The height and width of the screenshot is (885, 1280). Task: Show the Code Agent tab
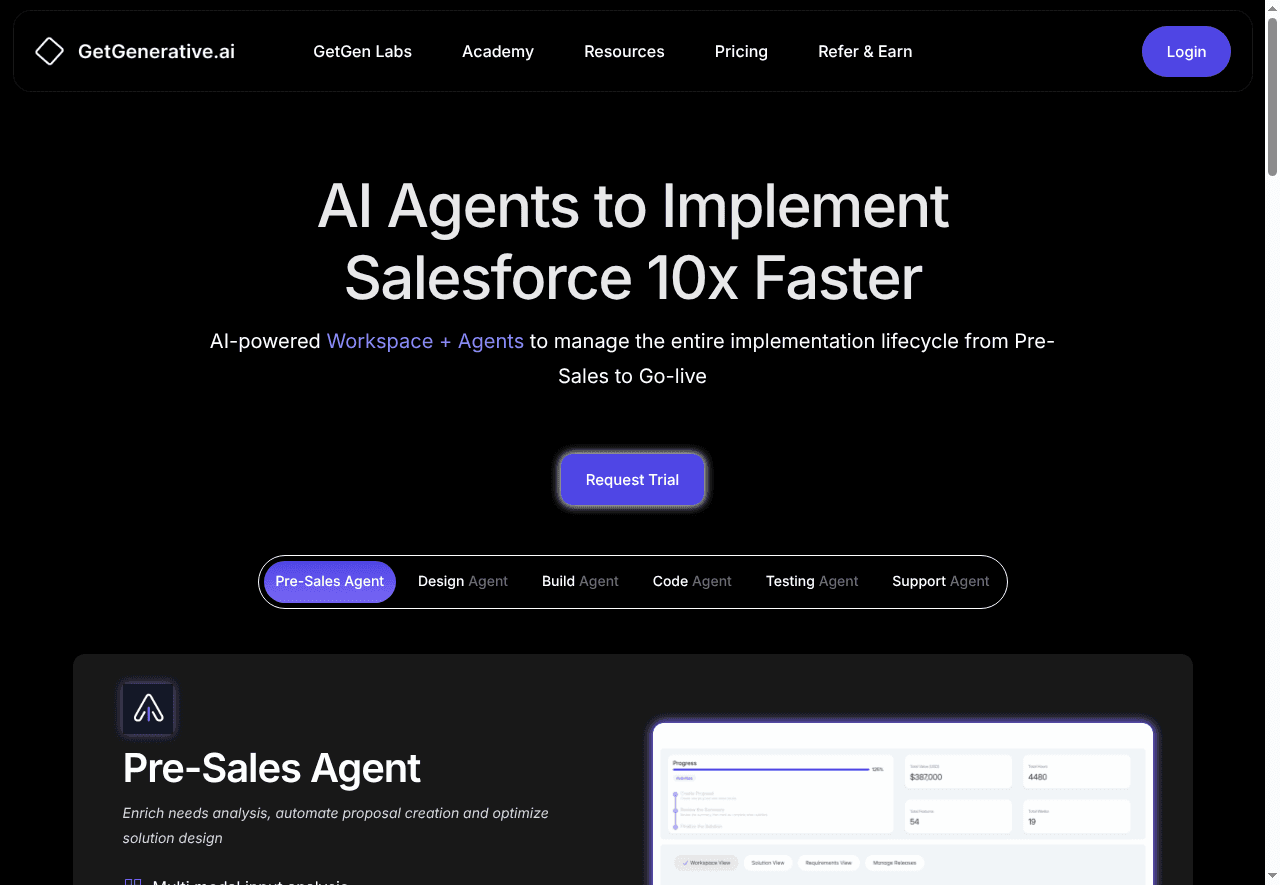[692, 581]
